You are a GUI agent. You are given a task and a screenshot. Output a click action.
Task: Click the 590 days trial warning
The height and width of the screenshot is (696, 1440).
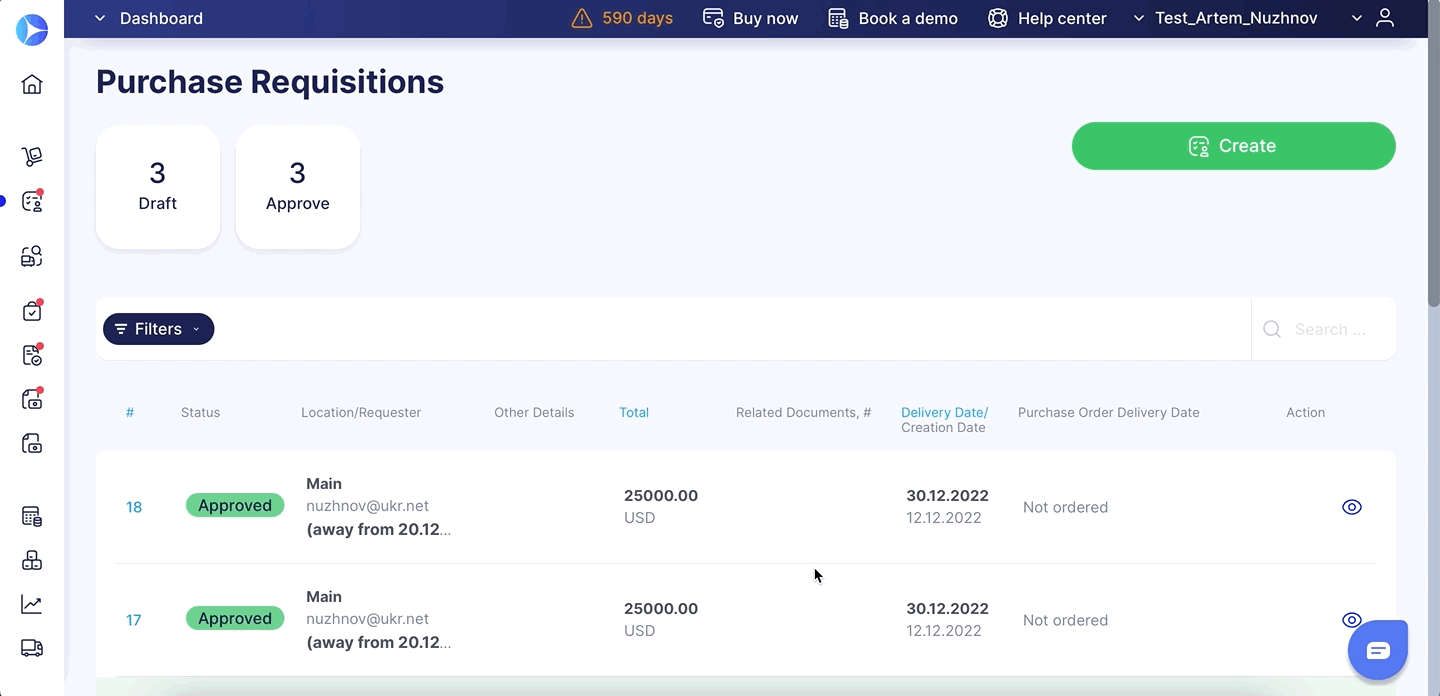[x=622, y=18]
